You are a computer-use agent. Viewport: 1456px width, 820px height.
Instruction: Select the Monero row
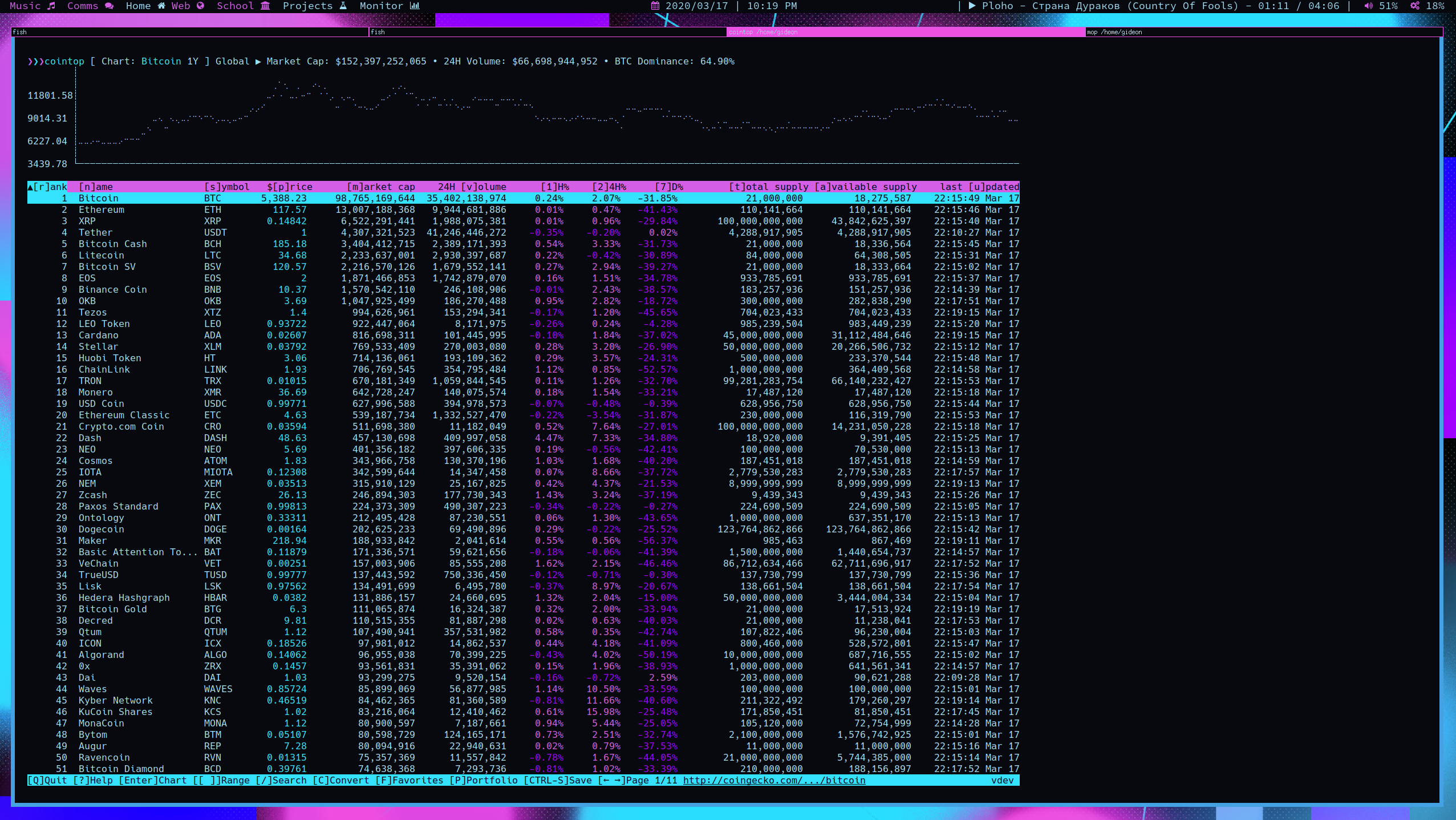click(x=523, y=392)
